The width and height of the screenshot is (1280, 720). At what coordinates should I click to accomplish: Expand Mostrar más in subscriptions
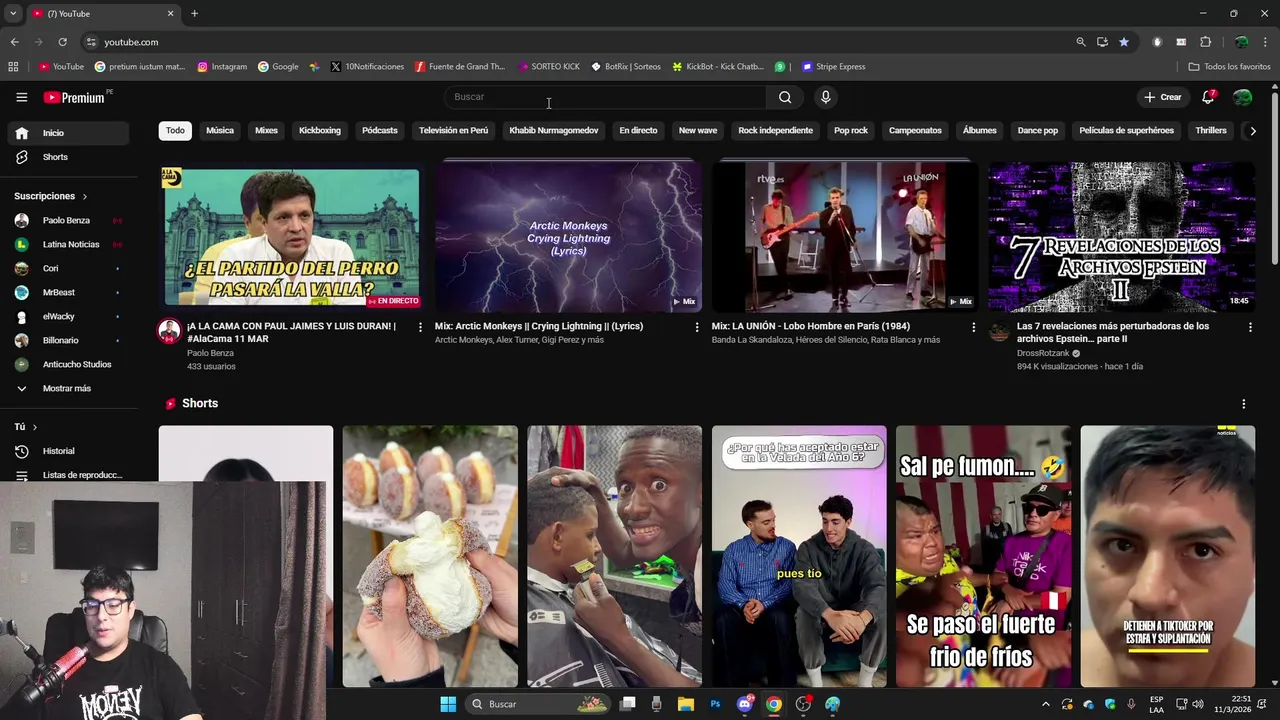point(68,388)
